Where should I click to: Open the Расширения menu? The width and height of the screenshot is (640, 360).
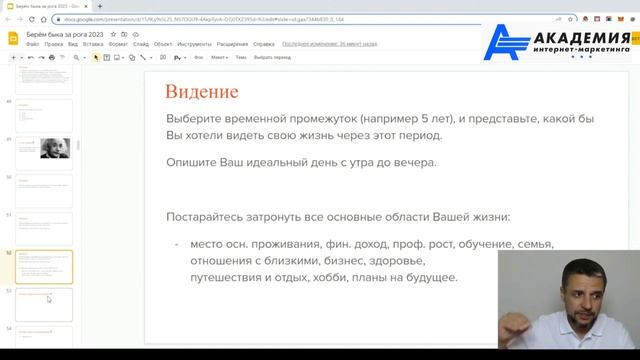[232, 44]
